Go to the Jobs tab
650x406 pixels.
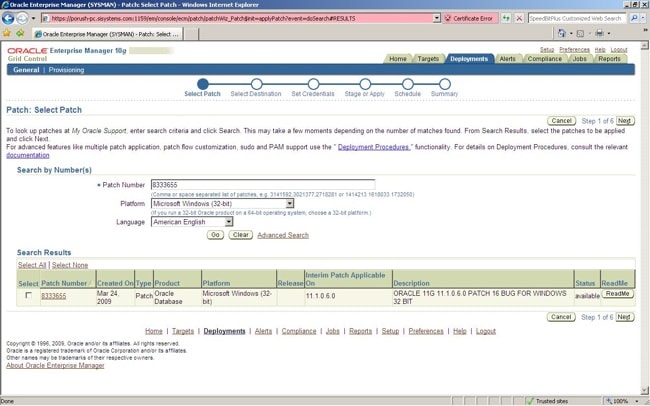coord(580,58)
